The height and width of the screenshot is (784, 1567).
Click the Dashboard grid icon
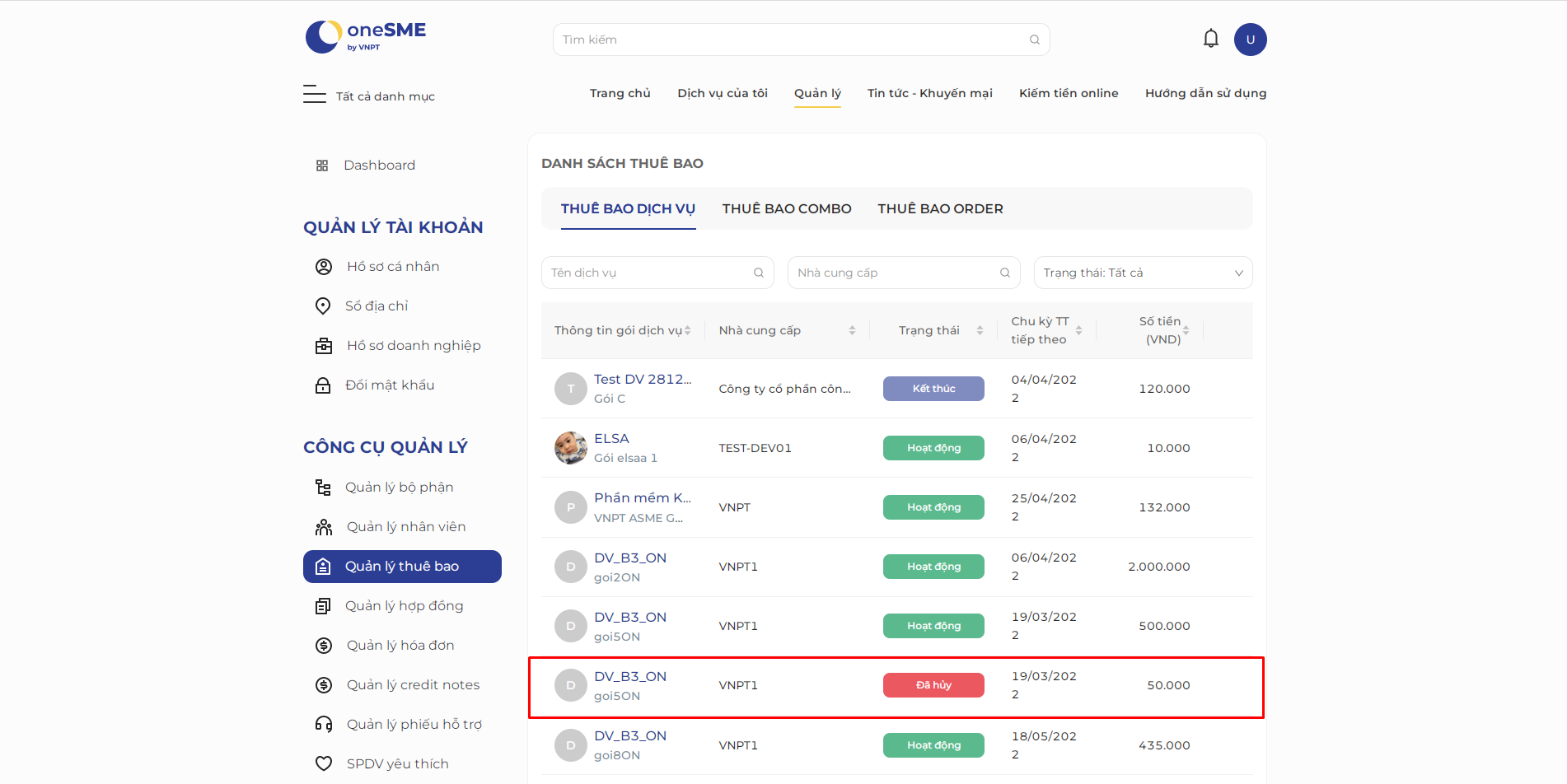click(x=322, y=166)
